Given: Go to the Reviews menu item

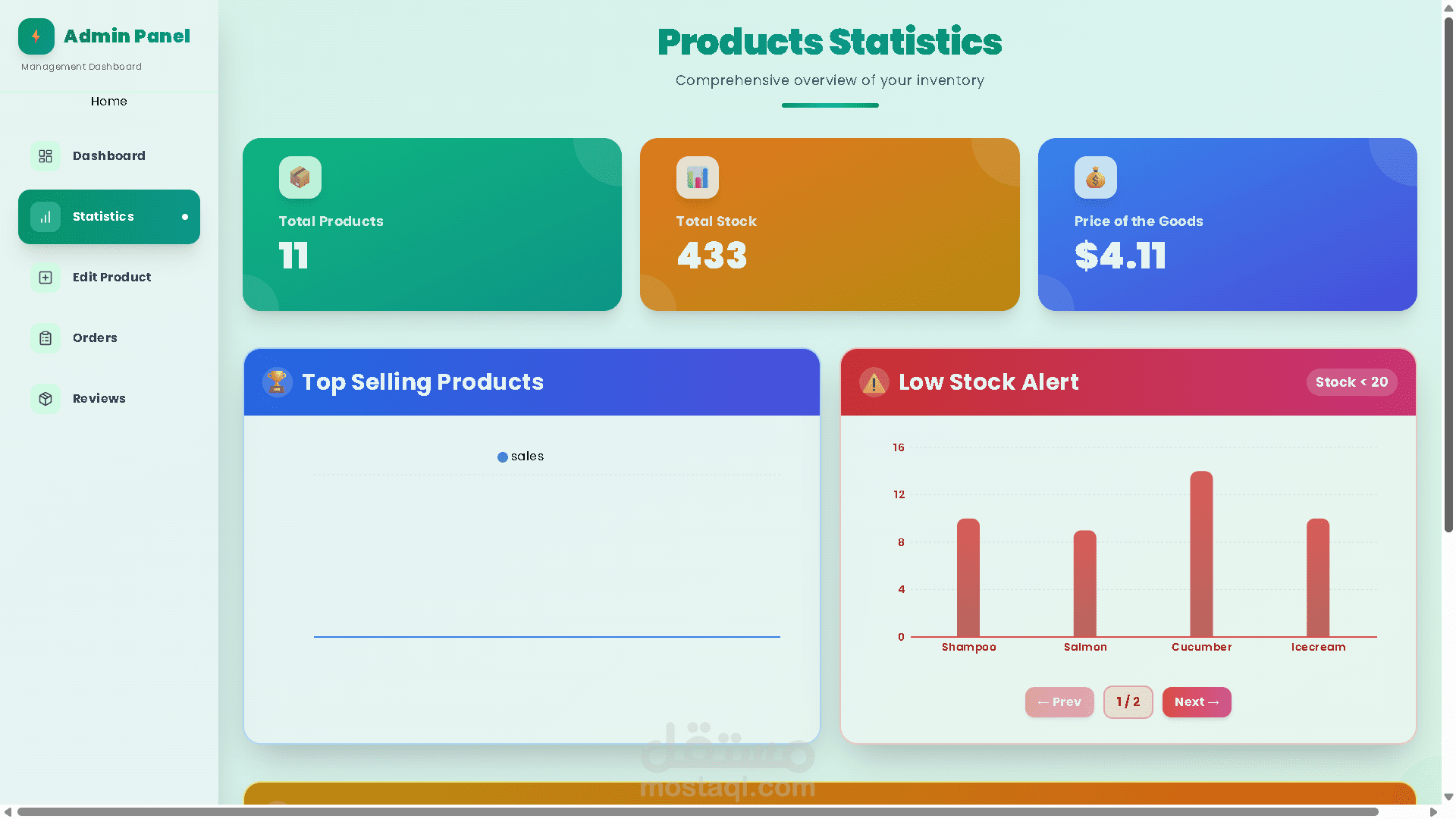Looking at the screenshot, I should click(99, 399).
